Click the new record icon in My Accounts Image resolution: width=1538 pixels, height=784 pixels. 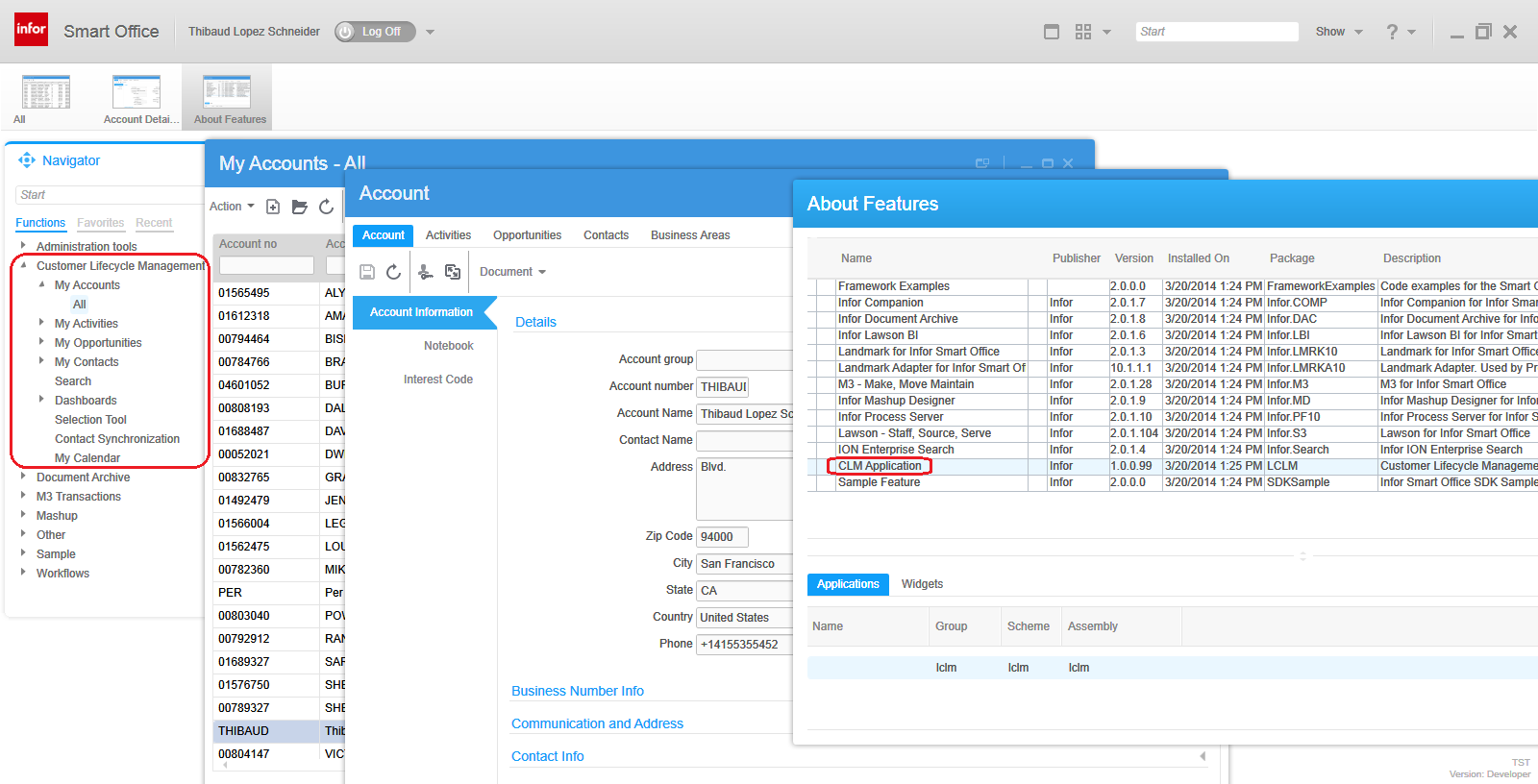273,207
